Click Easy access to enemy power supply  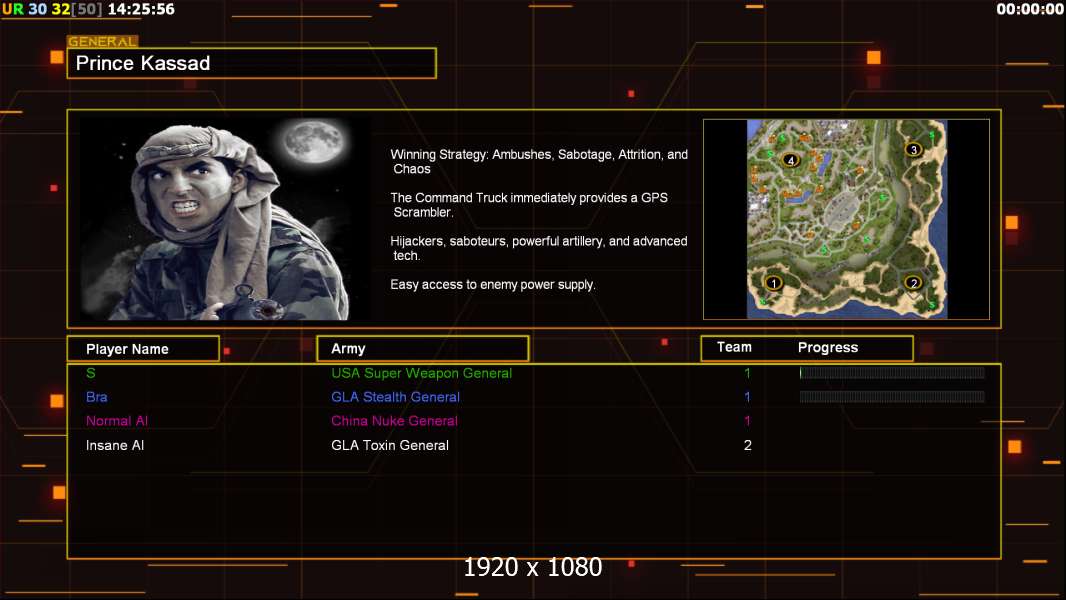(493, 285)
